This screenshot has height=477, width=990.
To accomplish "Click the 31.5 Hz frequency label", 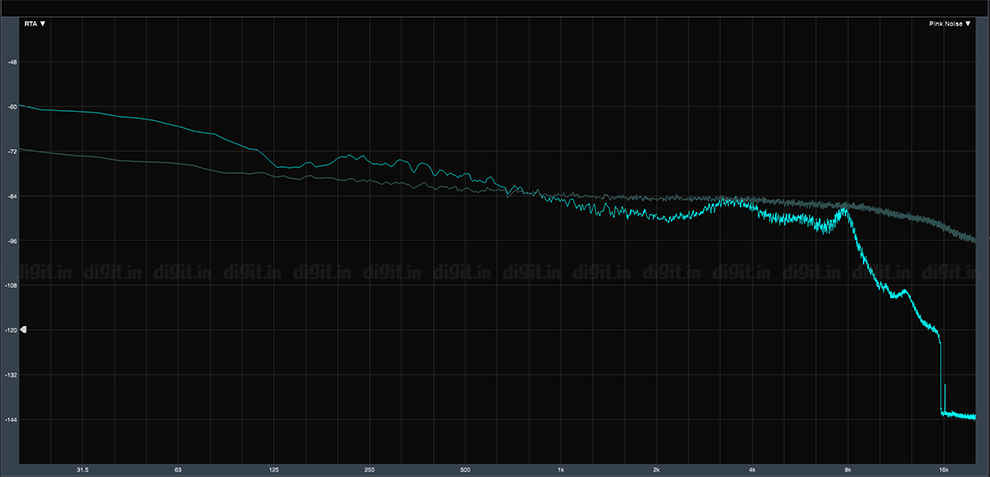I will pyautogui.click(x=83, y=470).
